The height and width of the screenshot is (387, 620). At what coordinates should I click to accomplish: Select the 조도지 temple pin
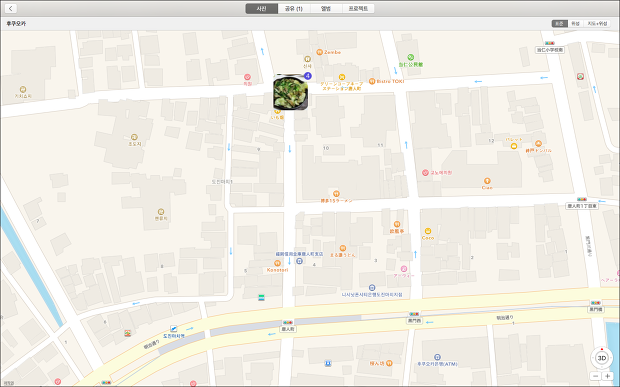click(134, 137)
